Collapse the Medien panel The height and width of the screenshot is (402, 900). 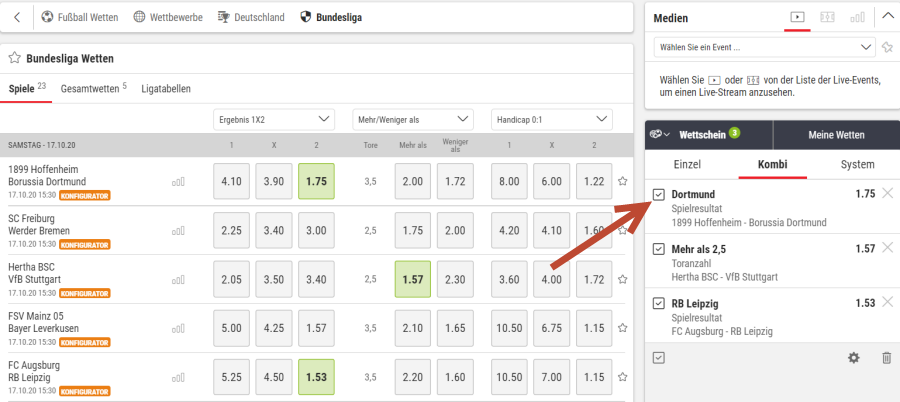(x=887, y=16)
